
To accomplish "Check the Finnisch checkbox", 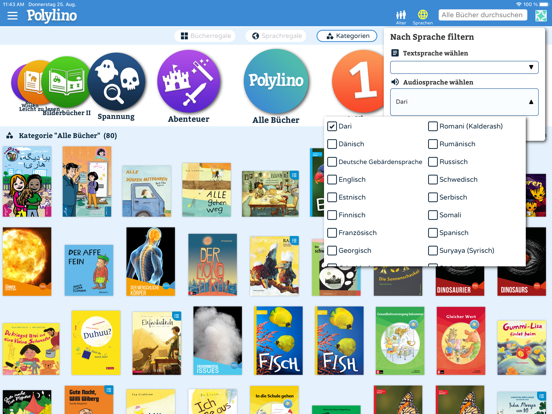I will click(x=332, y=215).
